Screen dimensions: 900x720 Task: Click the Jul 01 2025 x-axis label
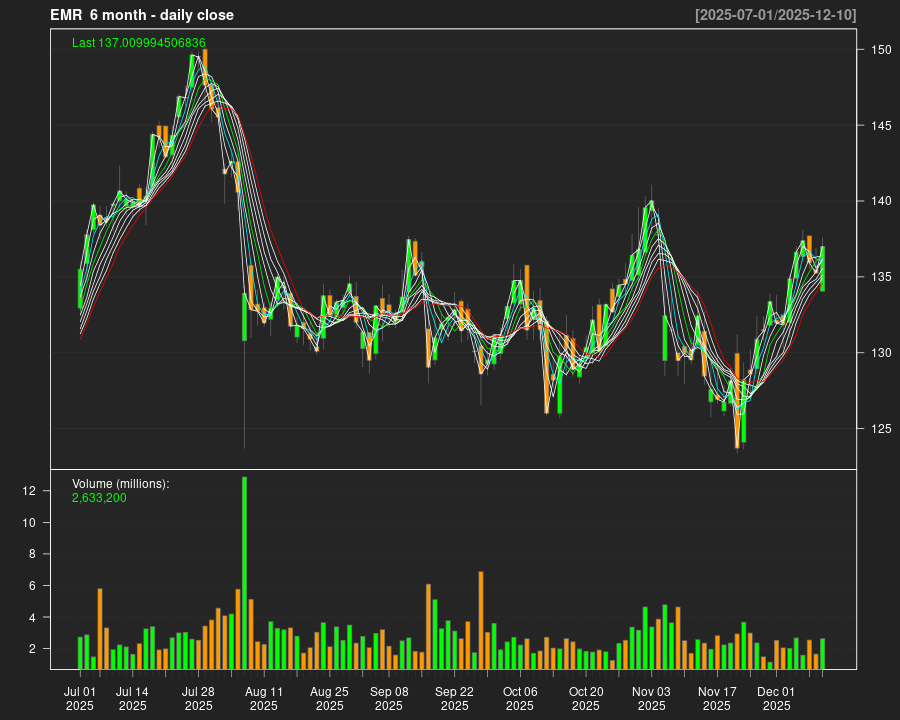(x=80, y=698)
